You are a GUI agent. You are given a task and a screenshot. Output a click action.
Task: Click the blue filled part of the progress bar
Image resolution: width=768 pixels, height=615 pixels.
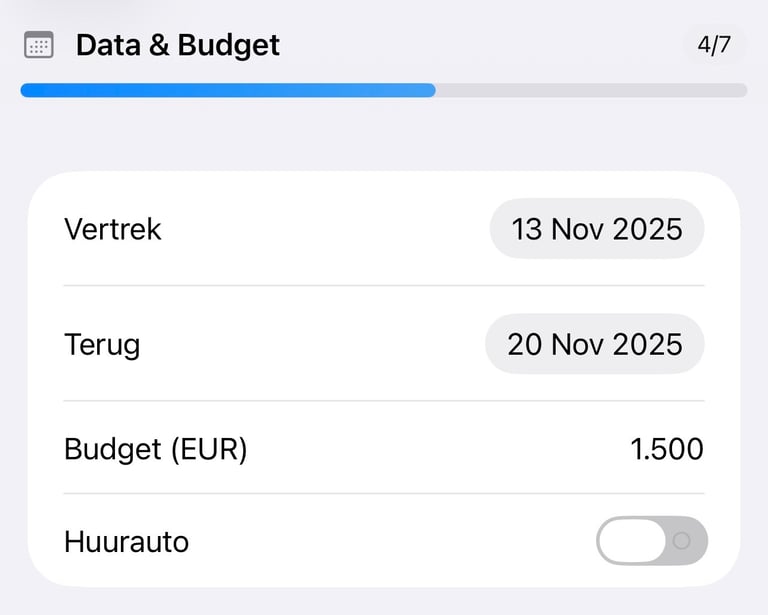pyautogui.click(x=228, y=90)
